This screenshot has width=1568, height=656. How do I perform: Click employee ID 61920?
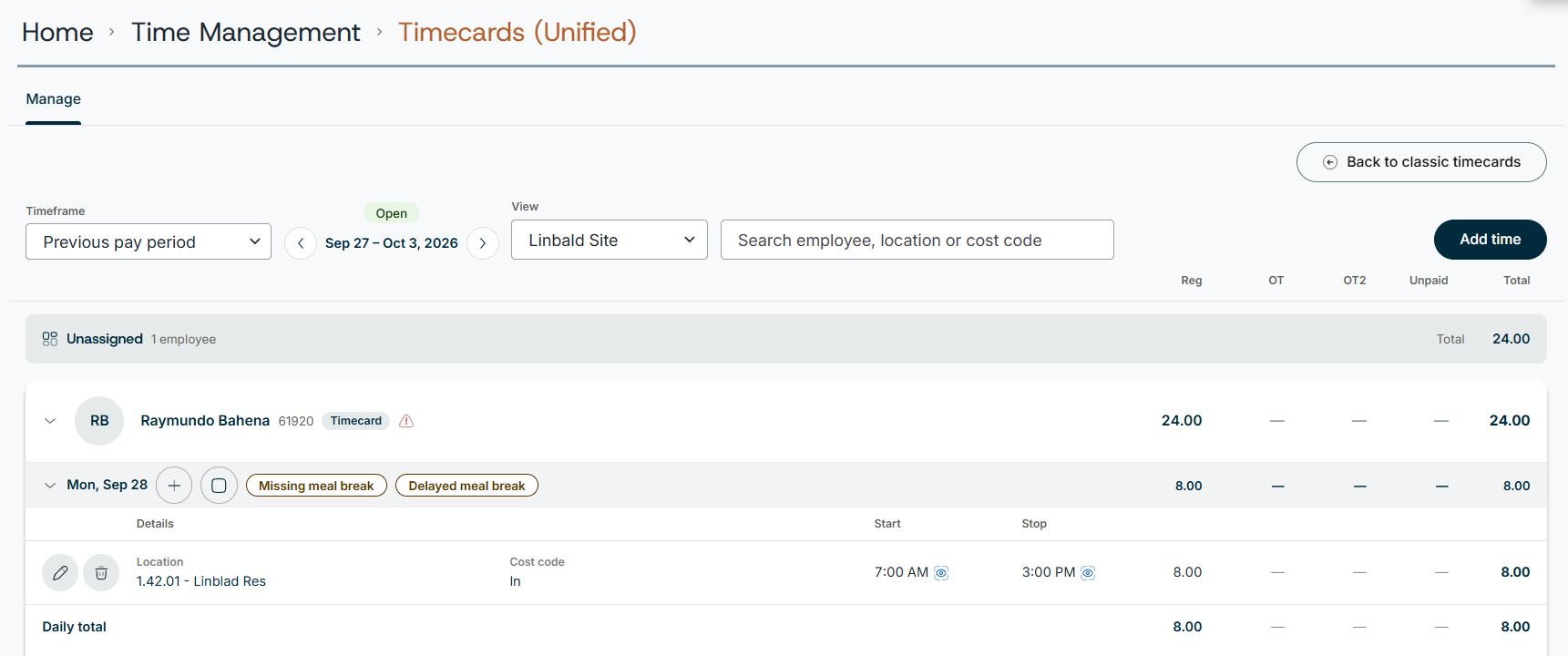coord(296,421)
